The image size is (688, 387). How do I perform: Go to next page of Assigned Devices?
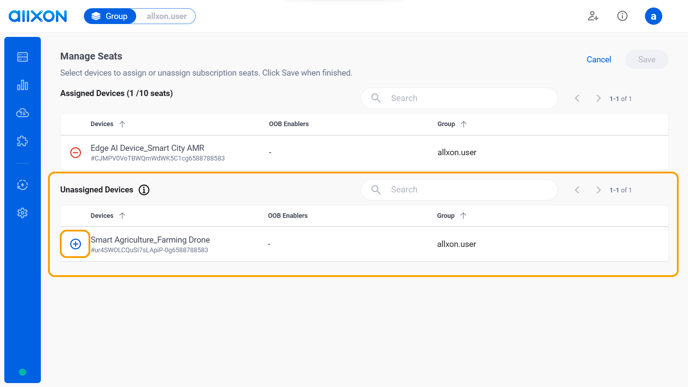(598, 99)
